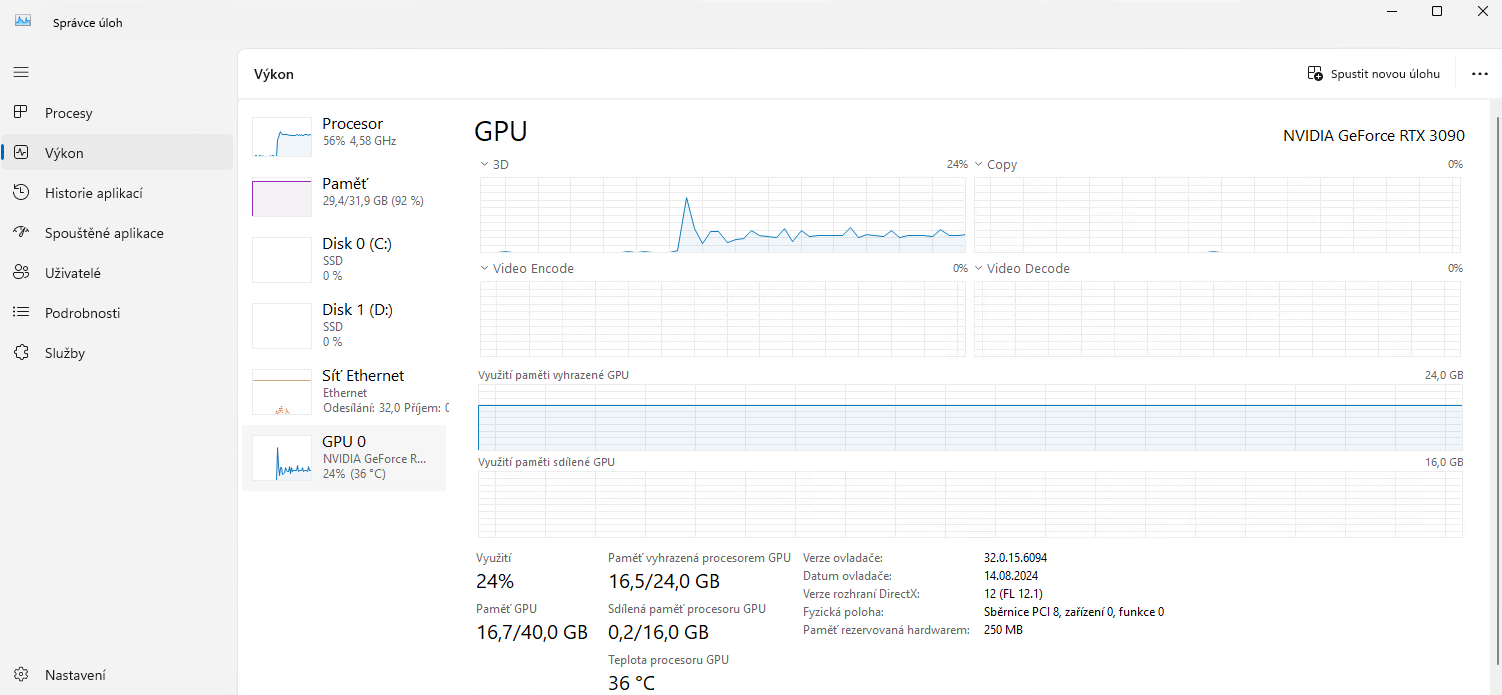1502x695 pixels.
Task: Click the 16,5/24,0 GB dedicated memory value
Action: (664, 581)
